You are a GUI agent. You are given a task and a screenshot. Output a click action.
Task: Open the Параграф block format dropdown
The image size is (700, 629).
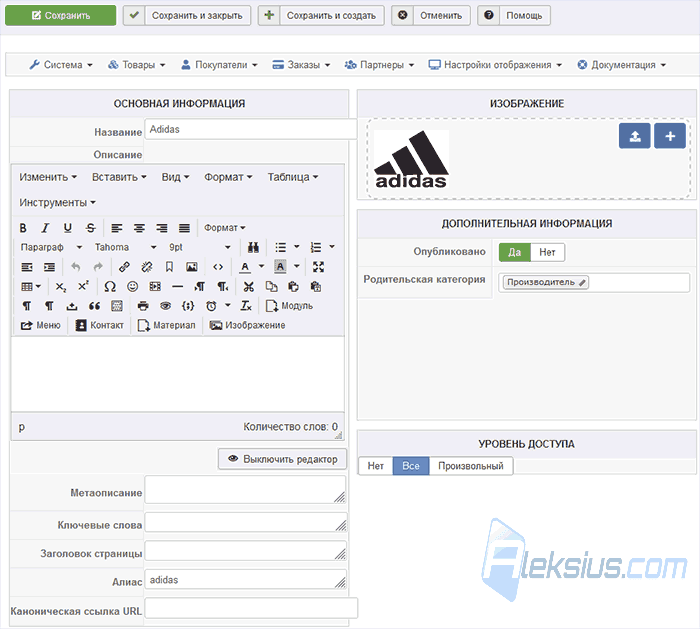tap(51, 247)
